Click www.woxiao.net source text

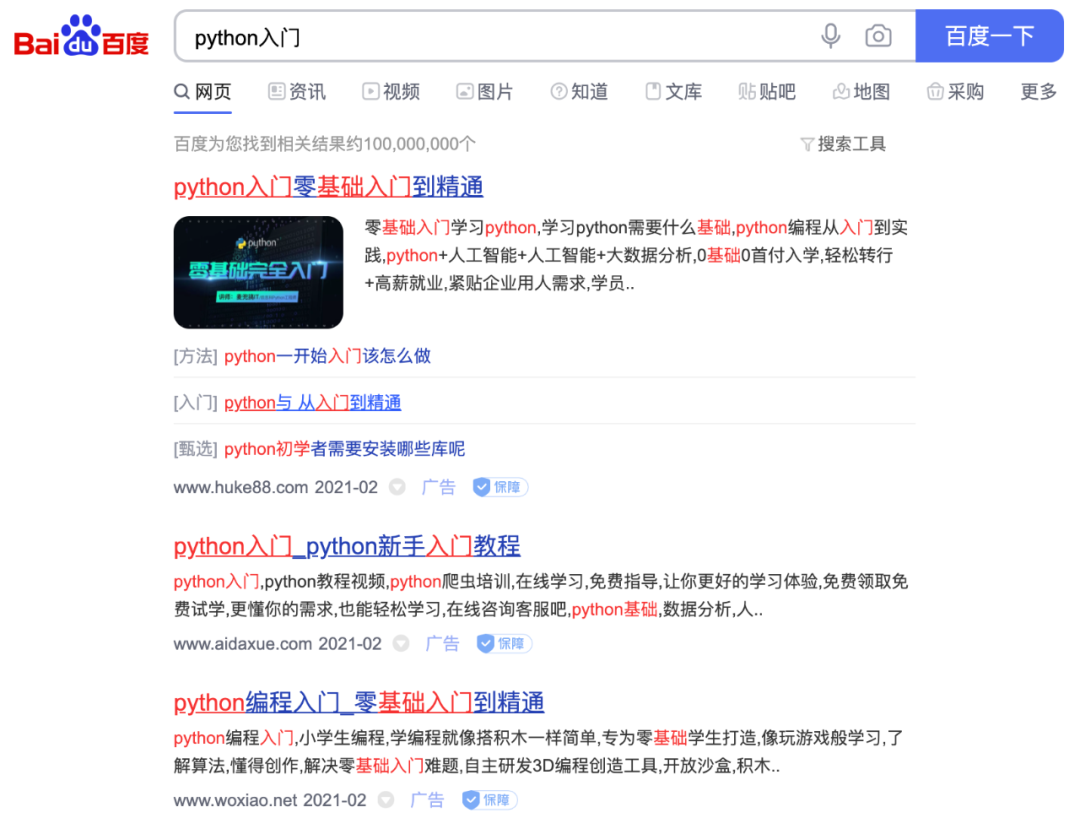(x=235, y=800)
